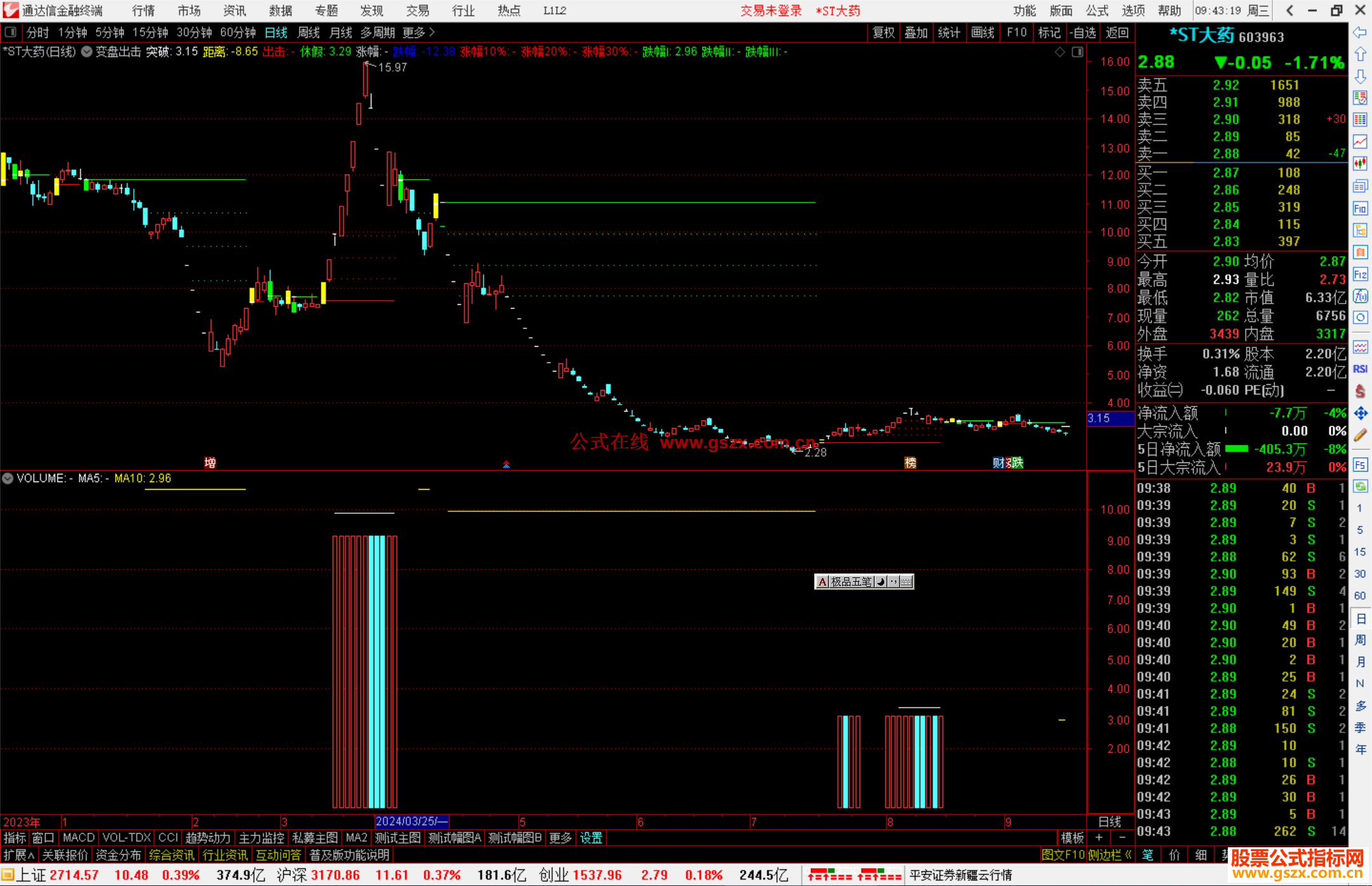Expand the 更多 periods dropdown
Screen dimensions: 1372x886
tap(419, 32)
